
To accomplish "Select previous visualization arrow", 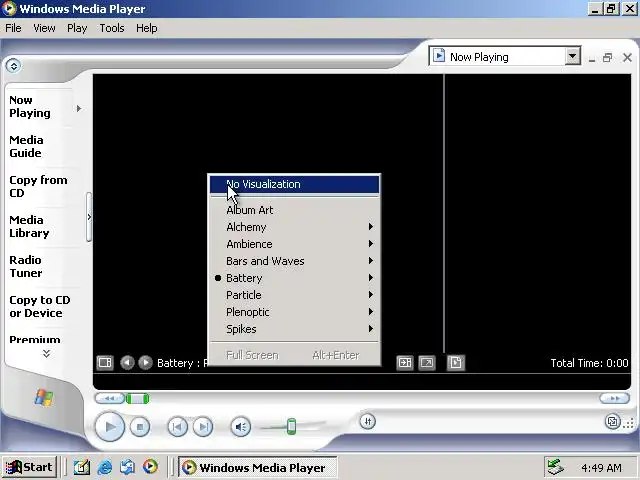I will coord(127,362).
